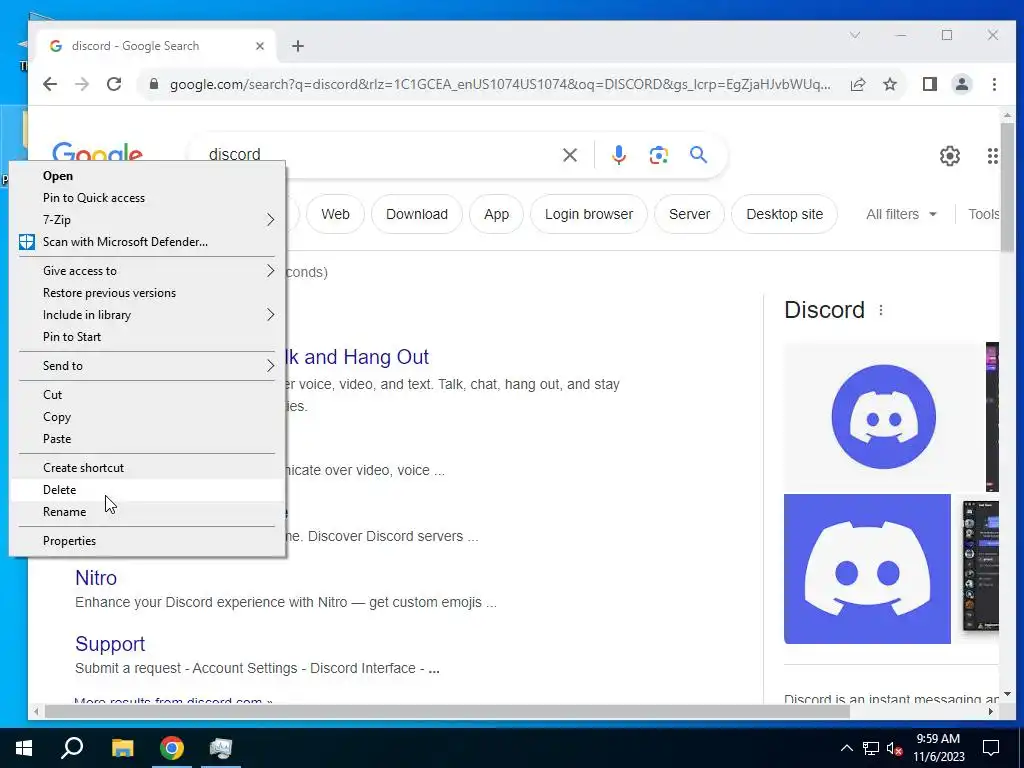Open the Tools search options
The height and width of the screenshot is (768, 1024).
click(x=984, y=214)
